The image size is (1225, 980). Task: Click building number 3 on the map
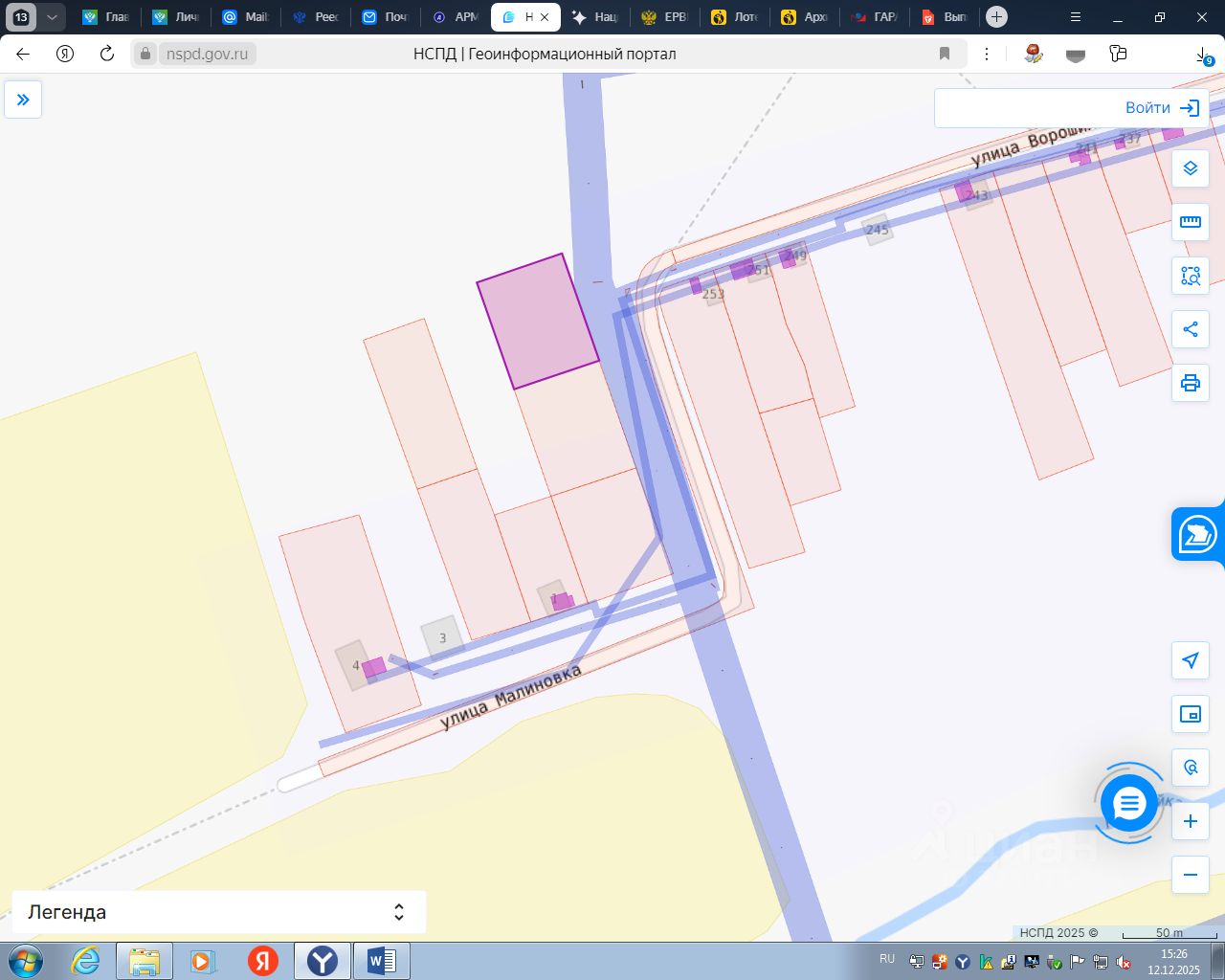click(x=442, y=638)
